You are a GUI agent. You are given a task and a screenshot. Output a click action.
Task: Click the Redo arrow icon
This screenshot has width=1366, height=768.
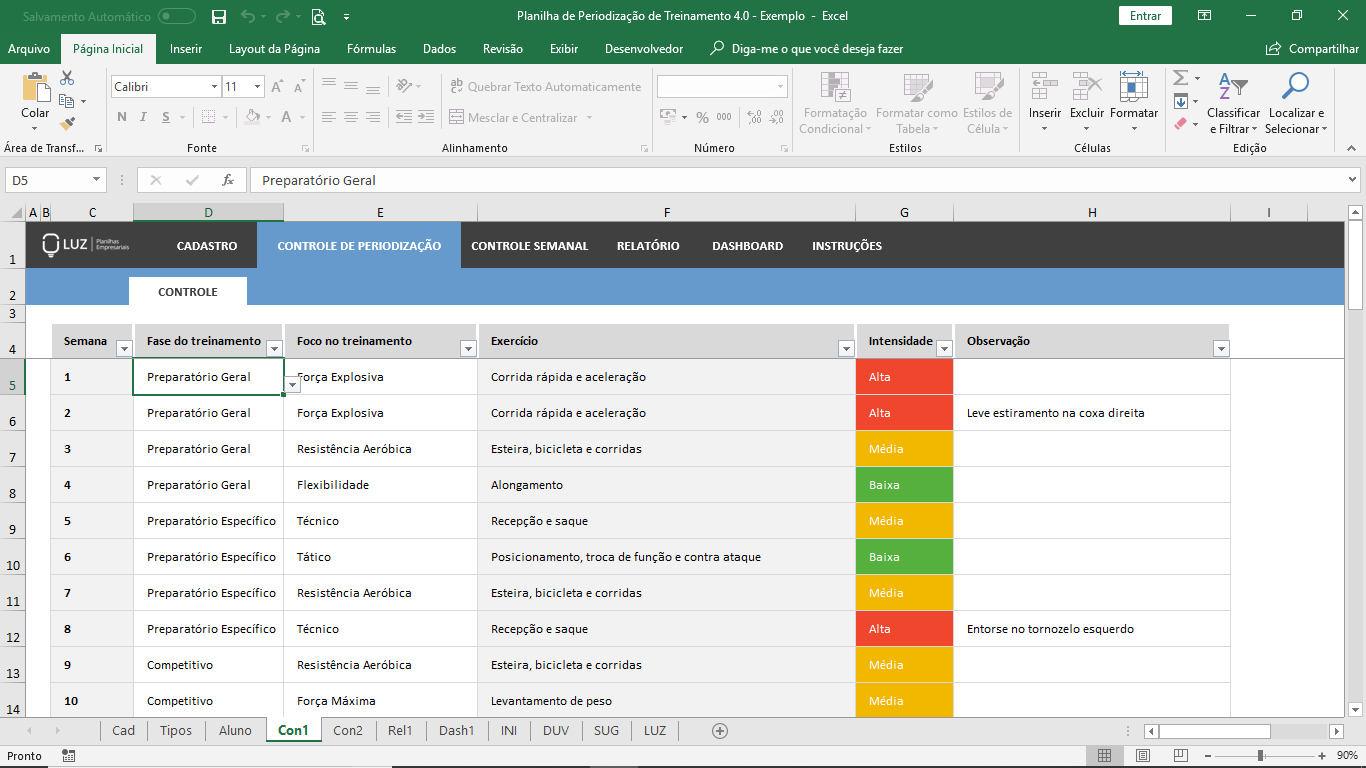(x=283, y=16)
